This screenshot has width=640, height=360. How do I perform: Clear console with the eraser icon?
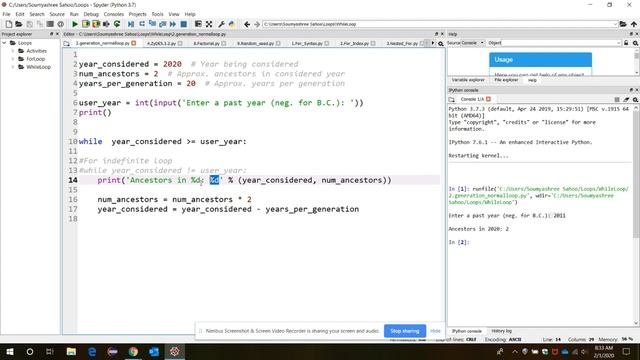point(626,100)
